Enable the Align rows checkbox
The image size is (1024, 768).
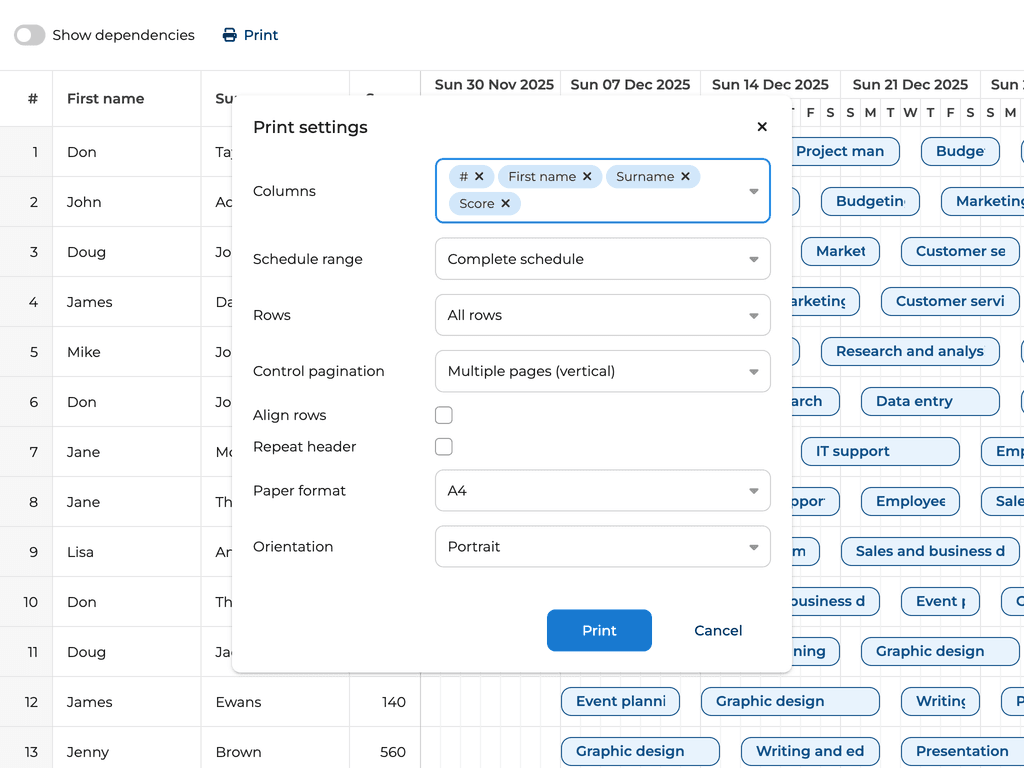click(x=444, y=415)
